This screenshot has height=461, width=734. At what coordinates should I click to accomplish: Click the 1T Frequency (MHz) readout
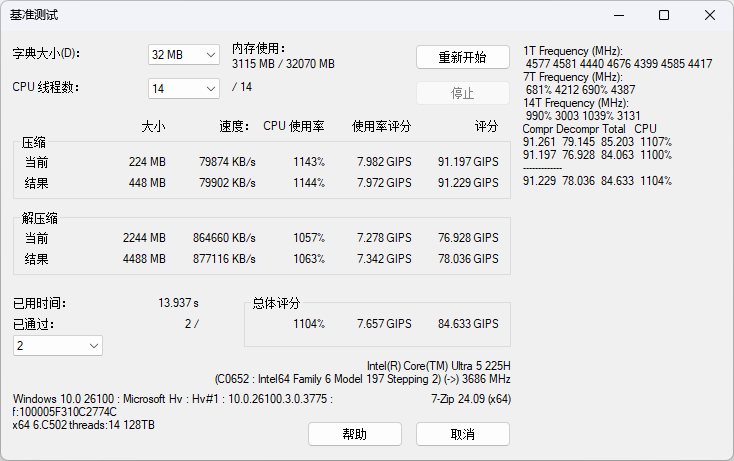573,51
